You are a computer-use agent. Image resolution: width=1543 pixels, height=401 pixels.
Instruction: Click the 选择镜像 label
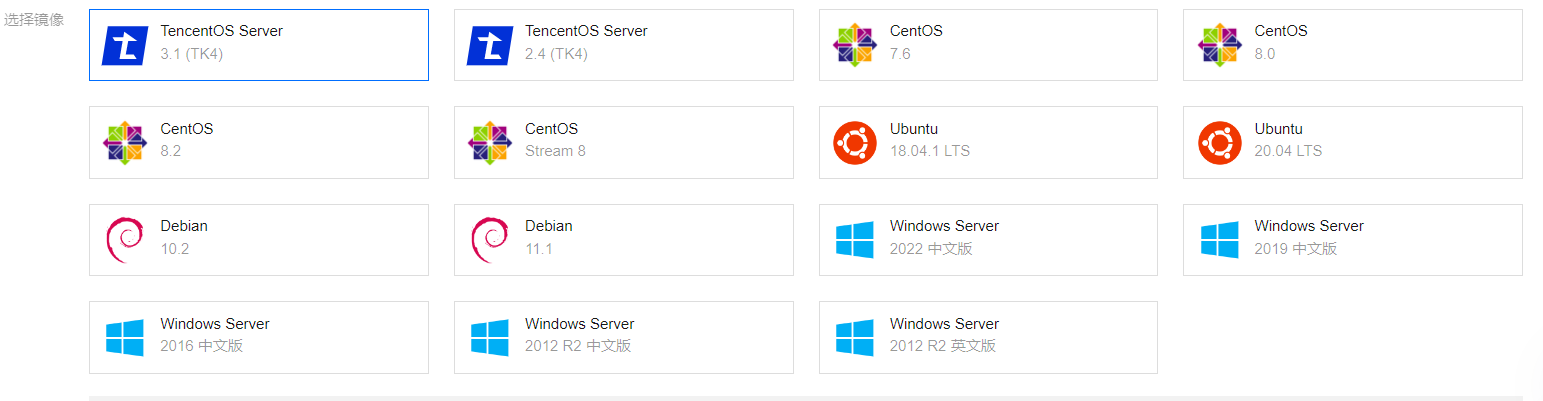34,19
